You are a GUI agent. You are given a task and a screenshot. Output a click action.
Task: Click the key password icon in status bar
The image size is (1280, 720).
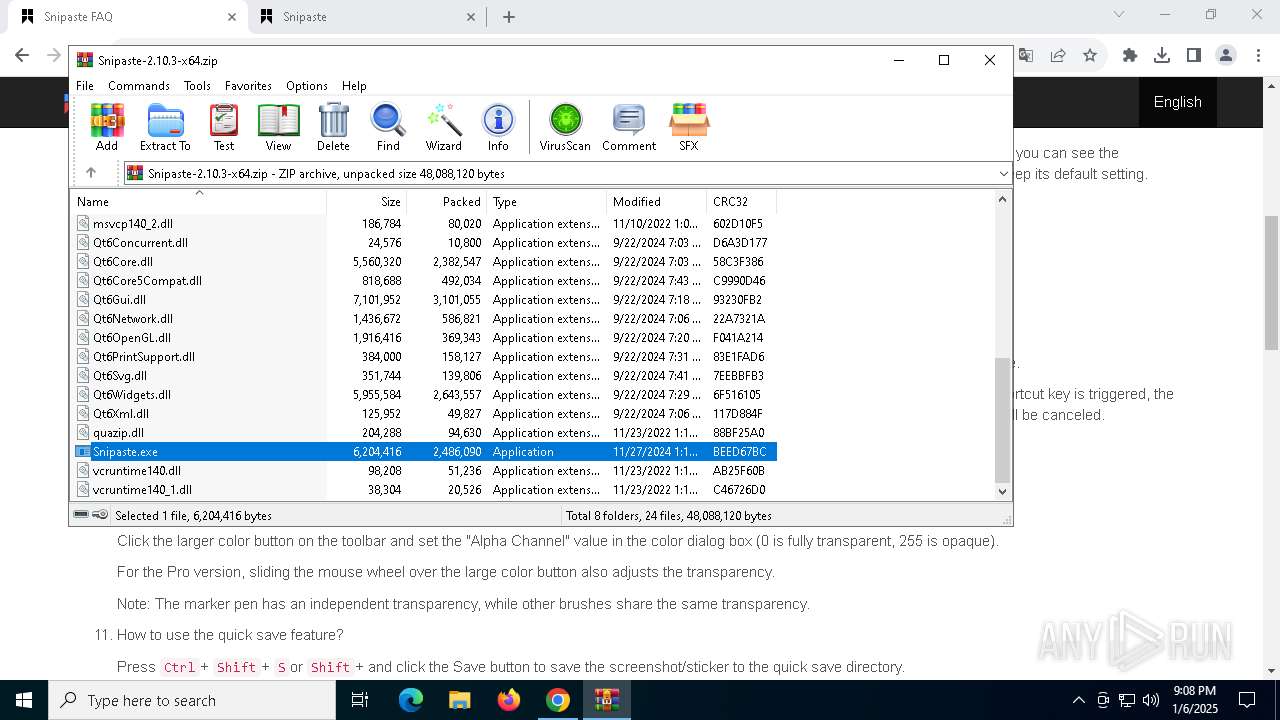click(x=100, y=515)
